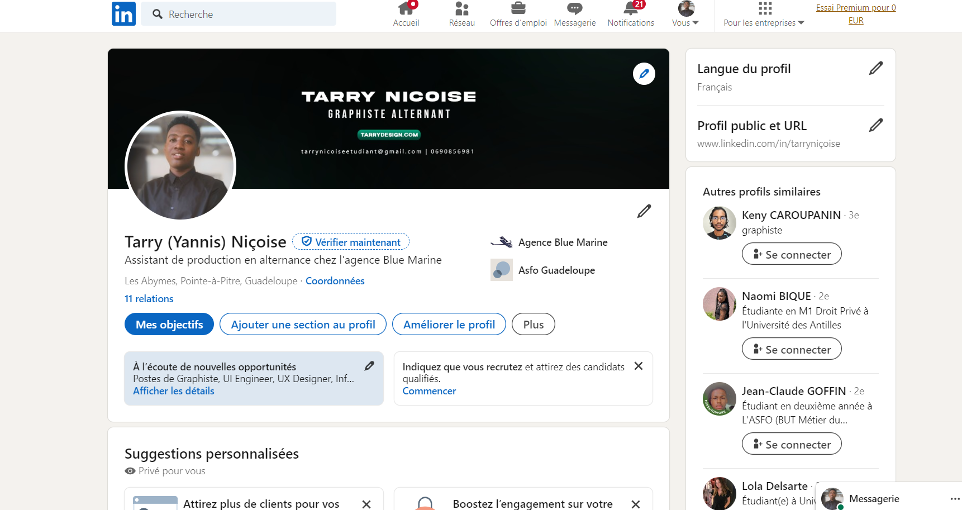Dismiss the recruiting card
This screenshot has height=510, width=962.
[638, 366]
